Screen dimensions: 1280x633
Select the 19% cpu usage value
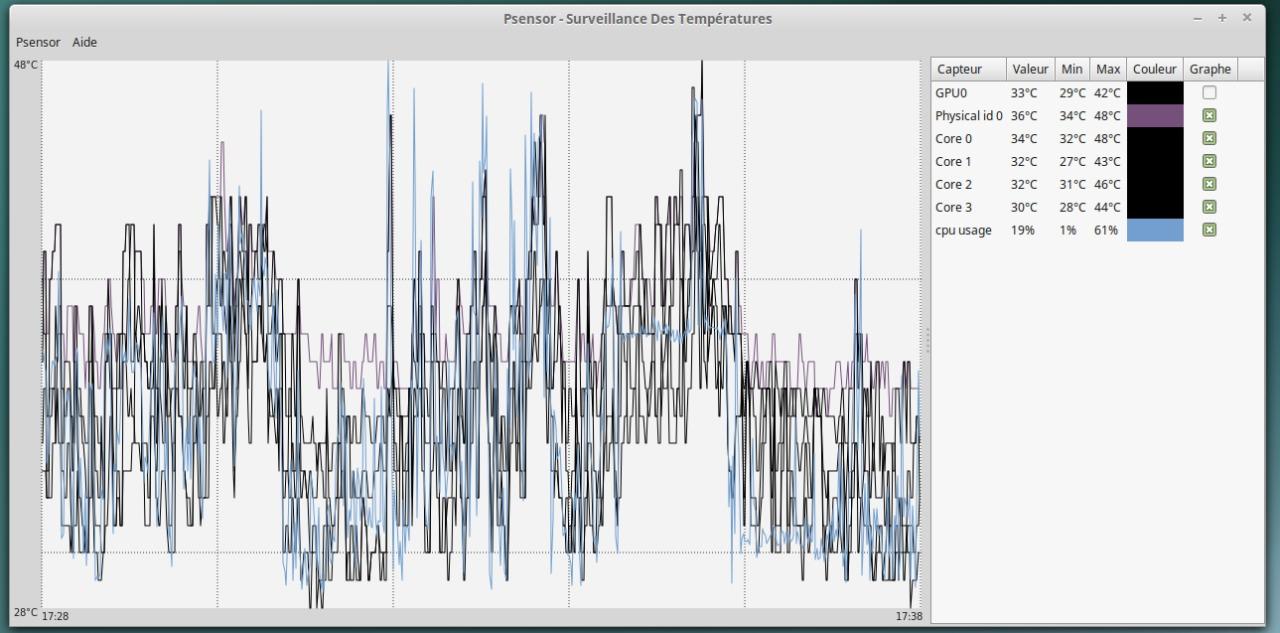tap(1022, 231)
